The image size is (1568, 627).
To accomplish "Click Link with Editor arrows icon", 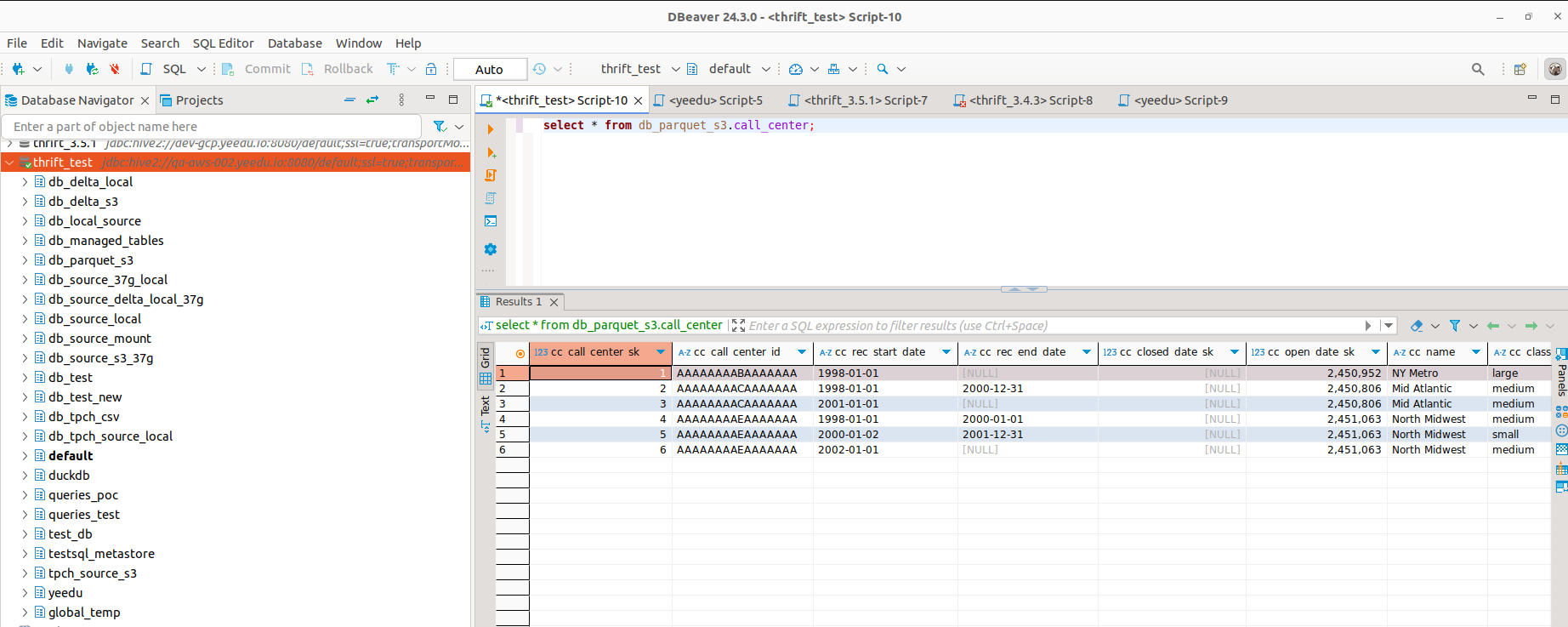I will [x=372, y=100].
